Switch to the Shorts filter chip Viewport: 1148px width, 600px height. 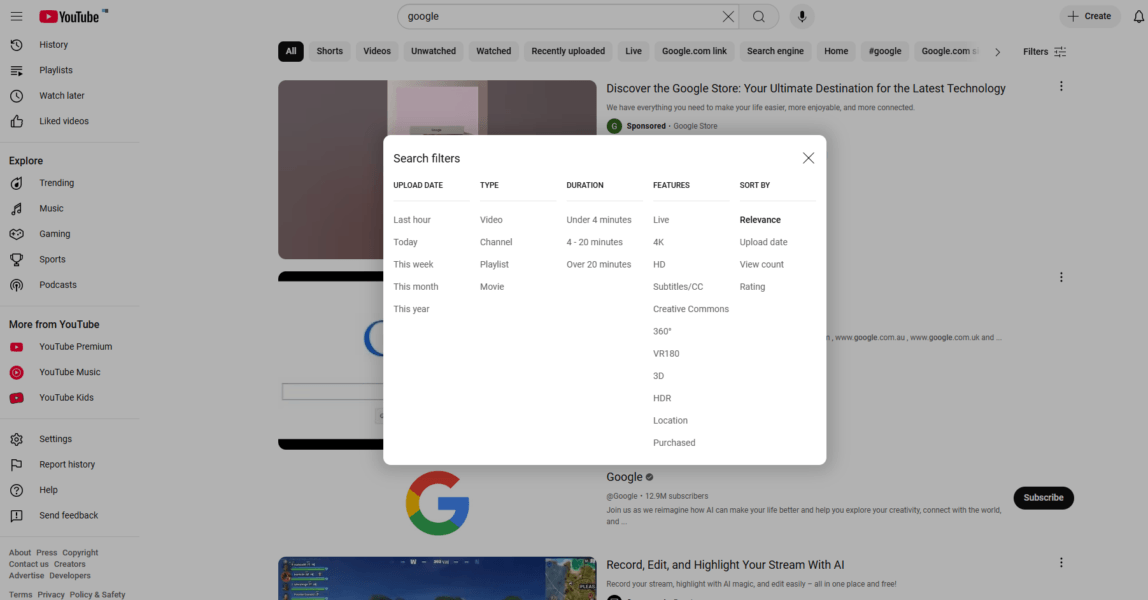coord(329,51)
